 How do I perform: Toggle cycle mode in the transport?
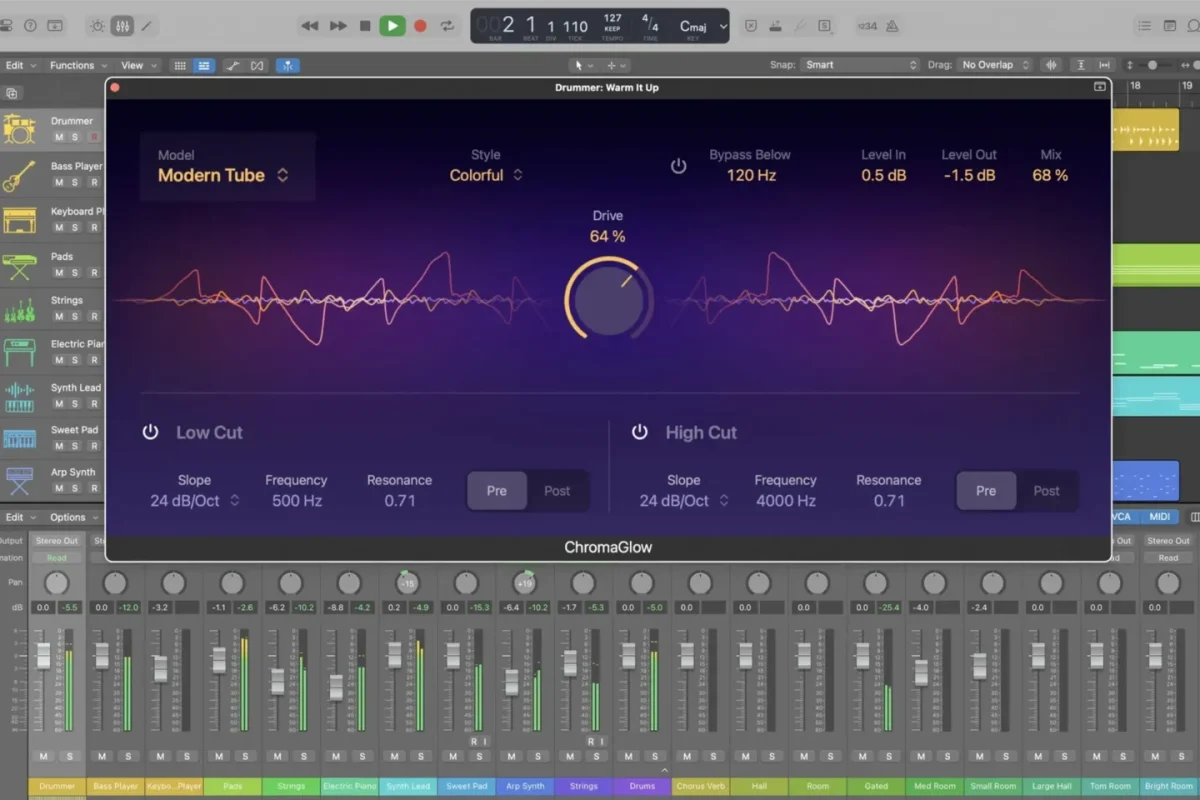(448, 25)
